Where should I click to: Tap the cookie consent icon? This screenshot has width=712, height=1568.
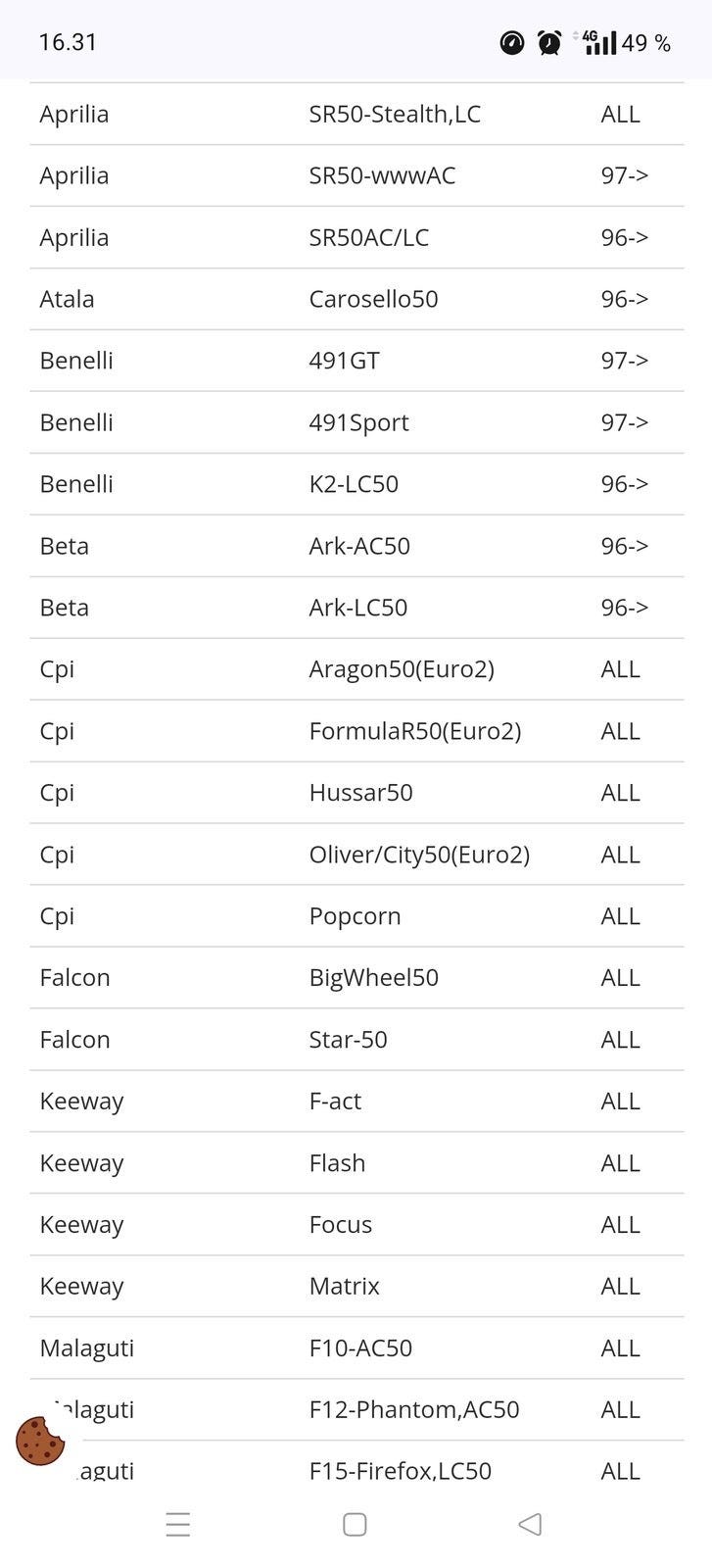(x=40, y=1441)
